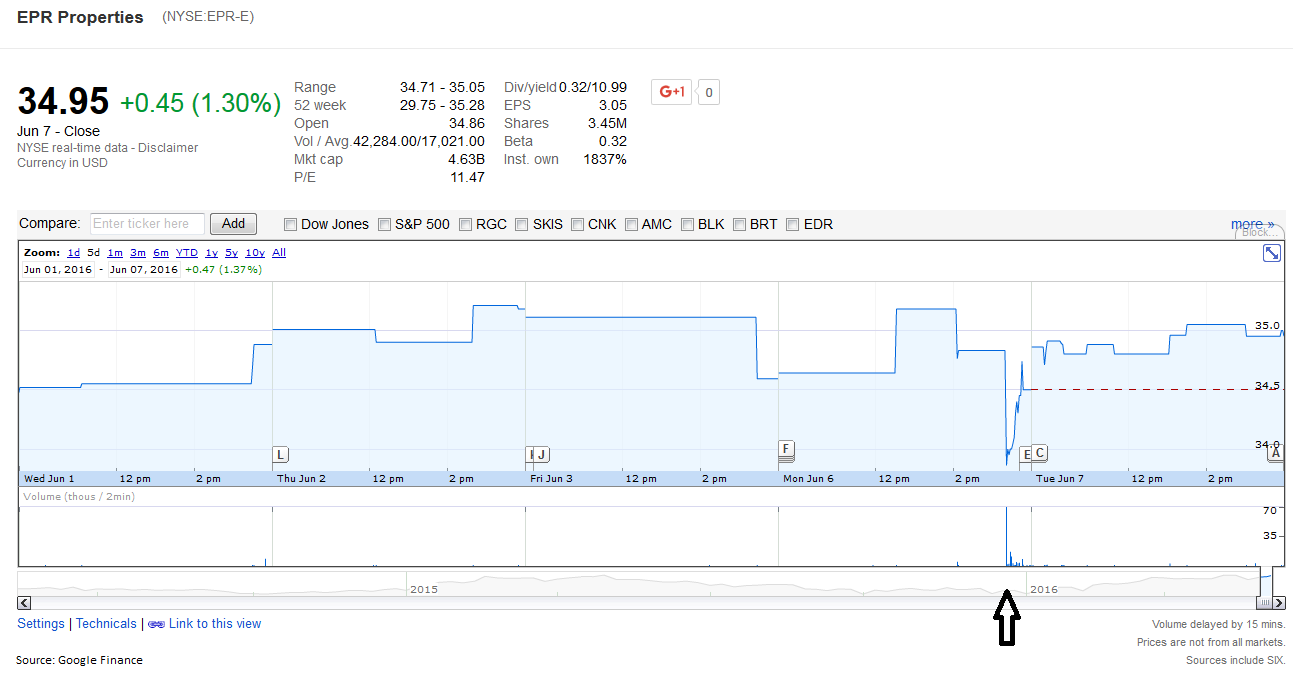This screenshot has width=1293, height=680.
Task: Click the P/E value 11.47
Action: [467, 178]
